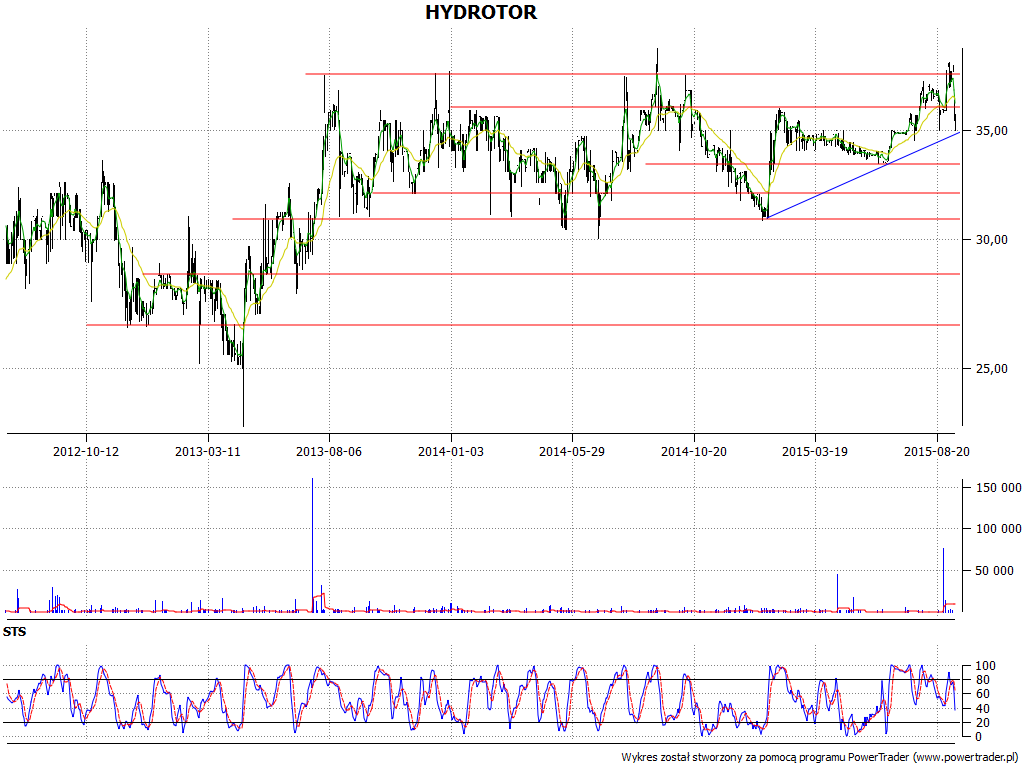Click the 35,00 price axis label
The image size is (1024, 768).
coord(991,131)
